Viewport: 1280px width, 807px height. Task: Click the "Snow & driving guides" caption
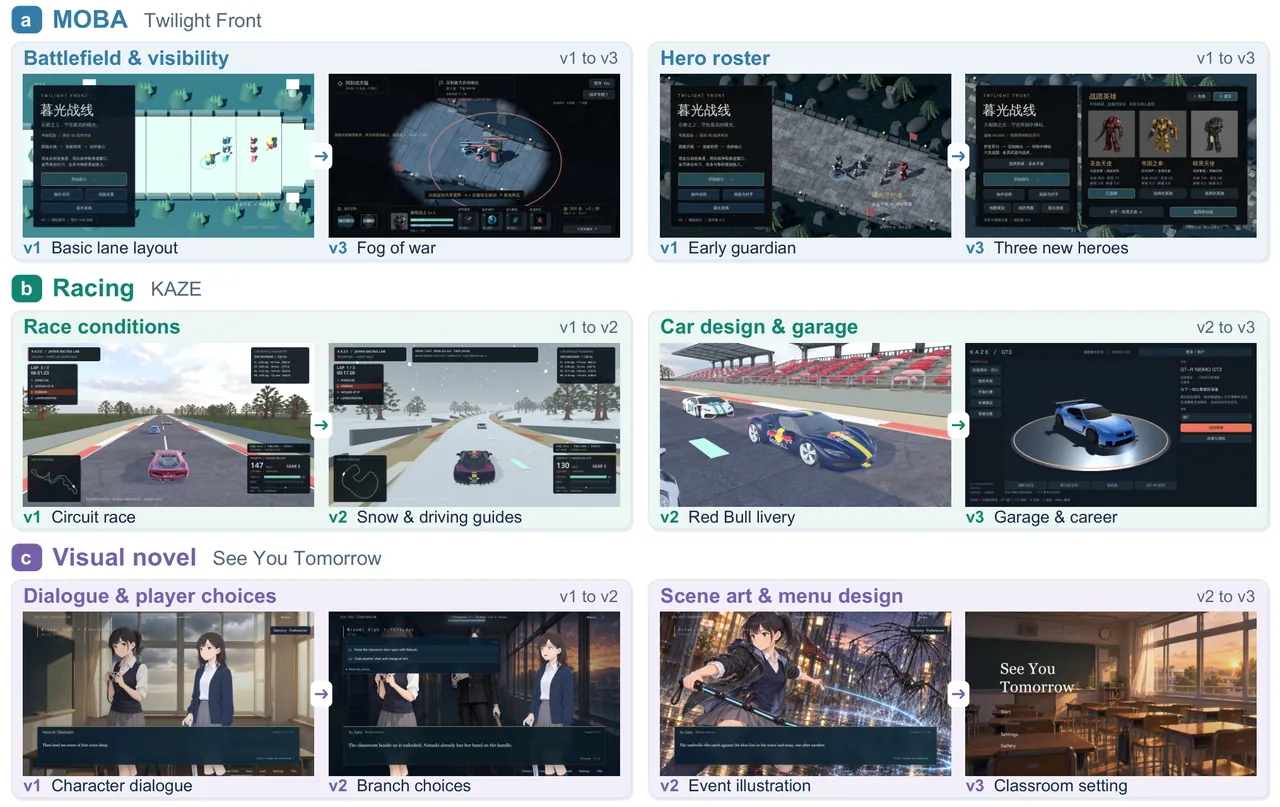[x=439, y=517]
